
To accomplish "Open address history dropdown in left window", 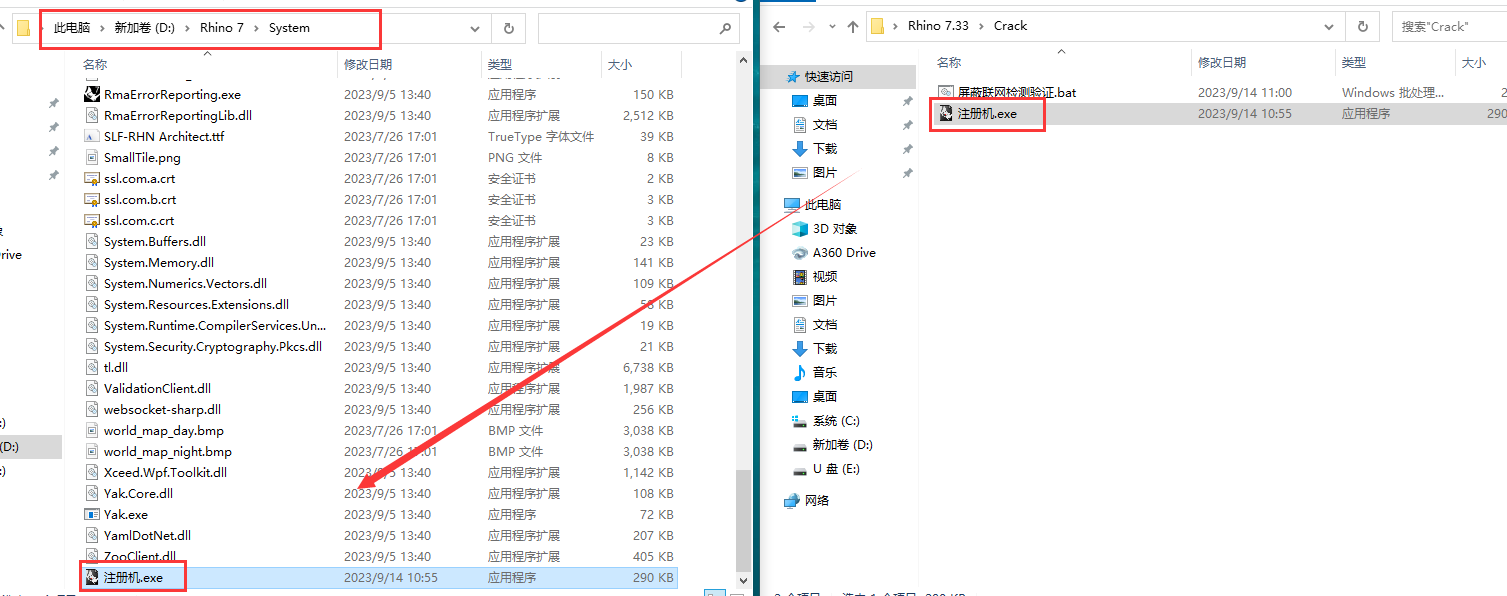I will [475, 29].
